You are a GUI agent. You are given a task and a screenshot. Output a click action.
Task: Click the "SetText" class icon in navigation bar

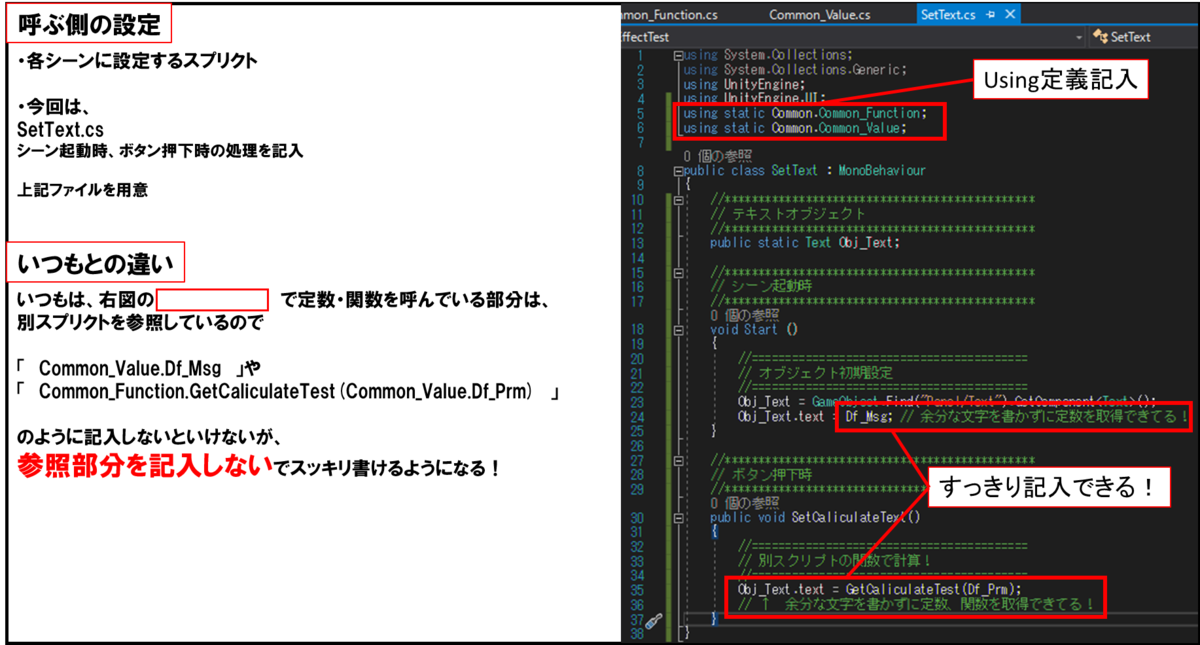[1101, 37]
